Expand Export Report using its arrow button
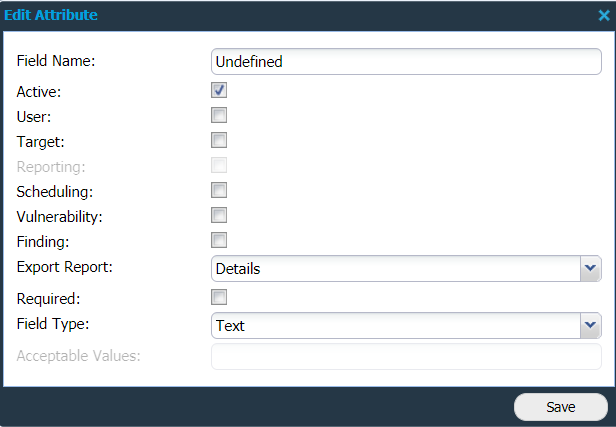This screenshot has width=616, height=427. tap(591, 268)
